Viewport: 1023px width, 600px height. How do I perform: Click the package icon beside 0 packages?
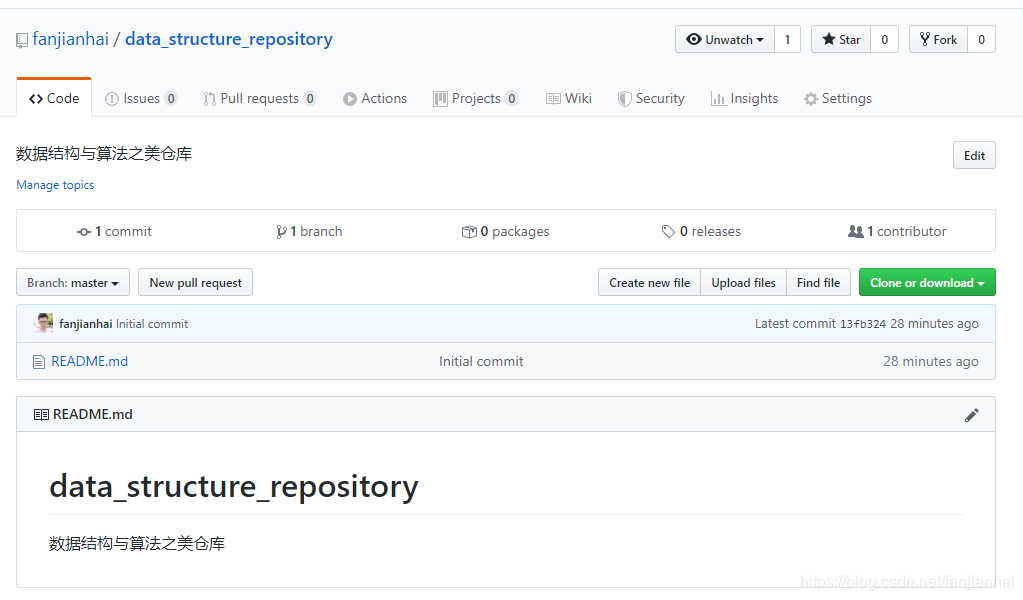click(469, 232)
